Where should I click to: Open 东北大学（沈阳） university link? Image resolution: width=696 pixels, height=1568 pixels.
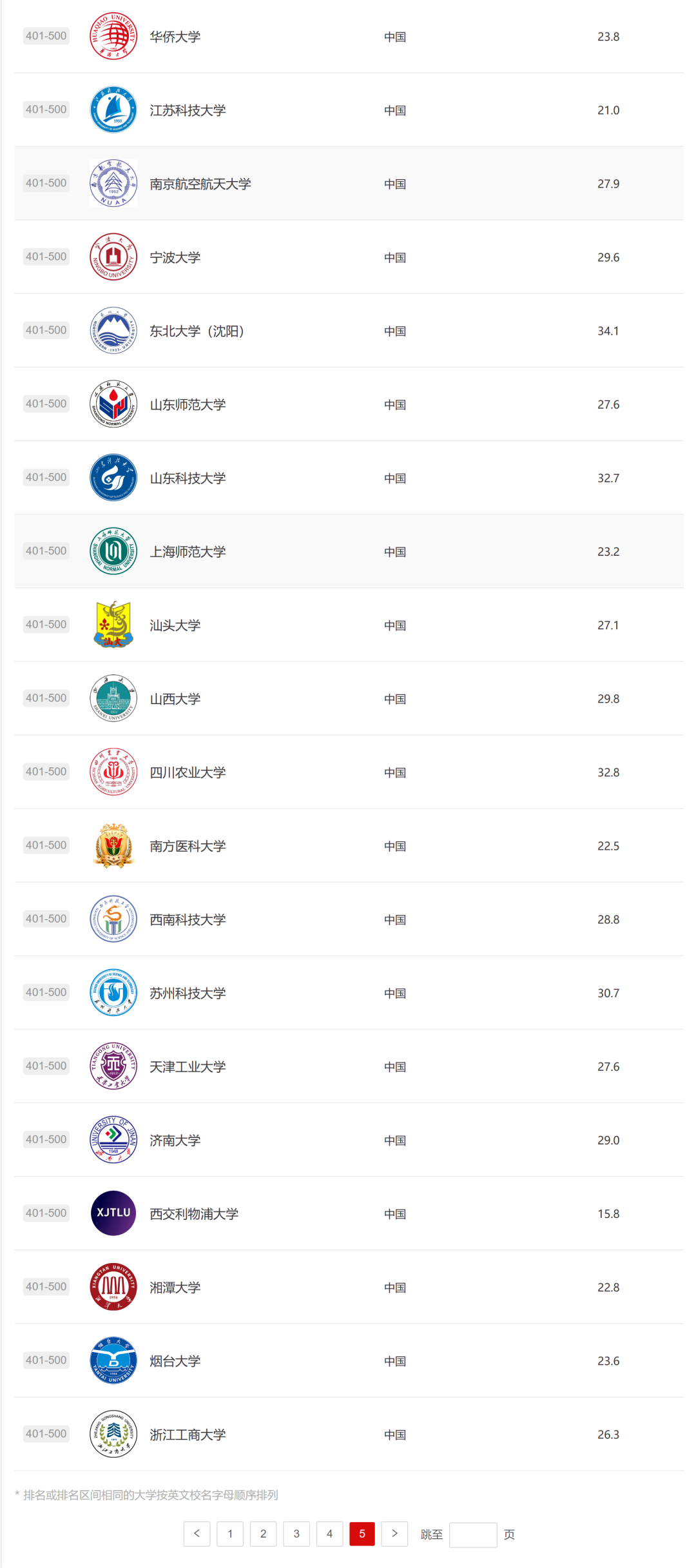197,331
